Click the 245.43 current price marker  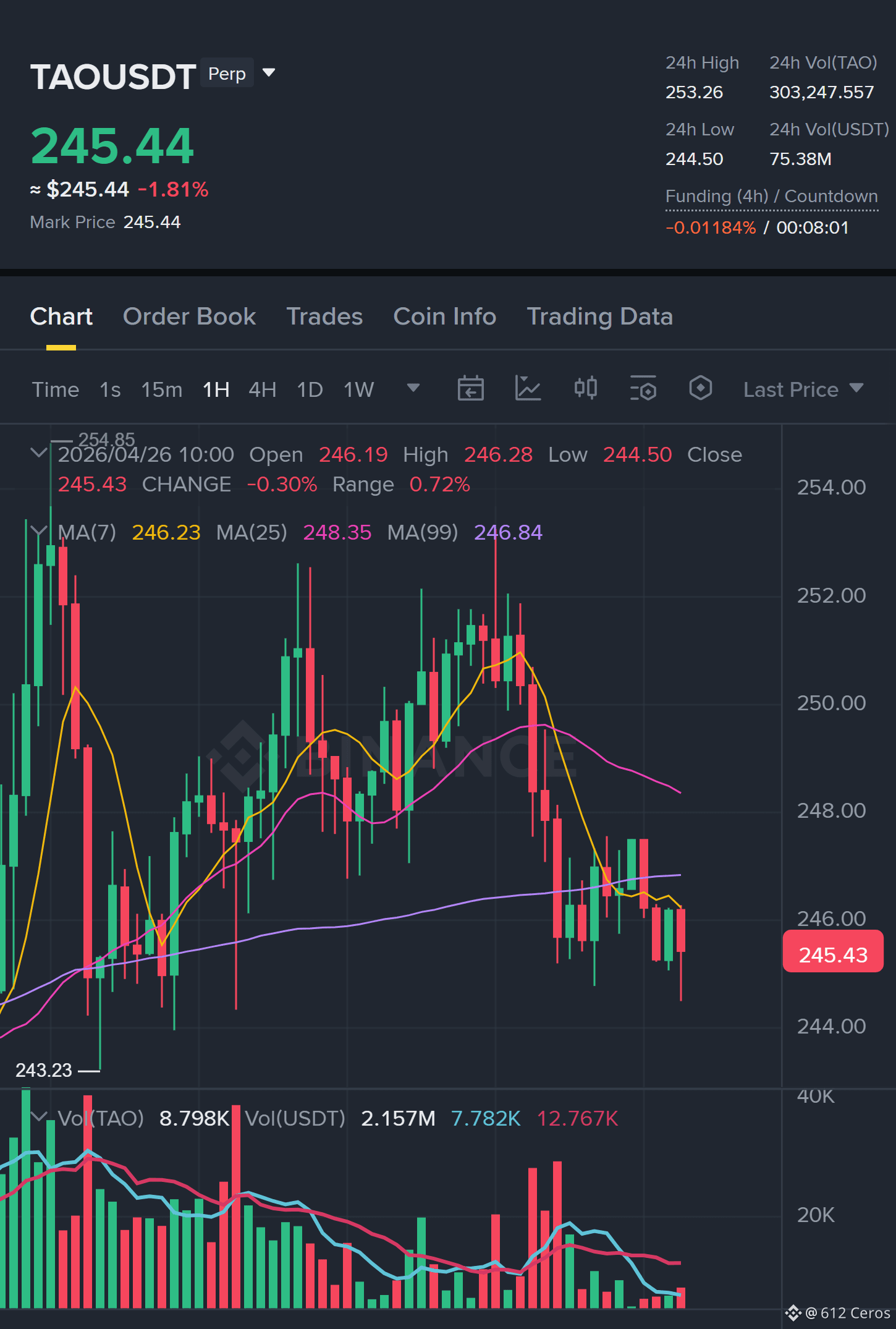pos(833,954)
